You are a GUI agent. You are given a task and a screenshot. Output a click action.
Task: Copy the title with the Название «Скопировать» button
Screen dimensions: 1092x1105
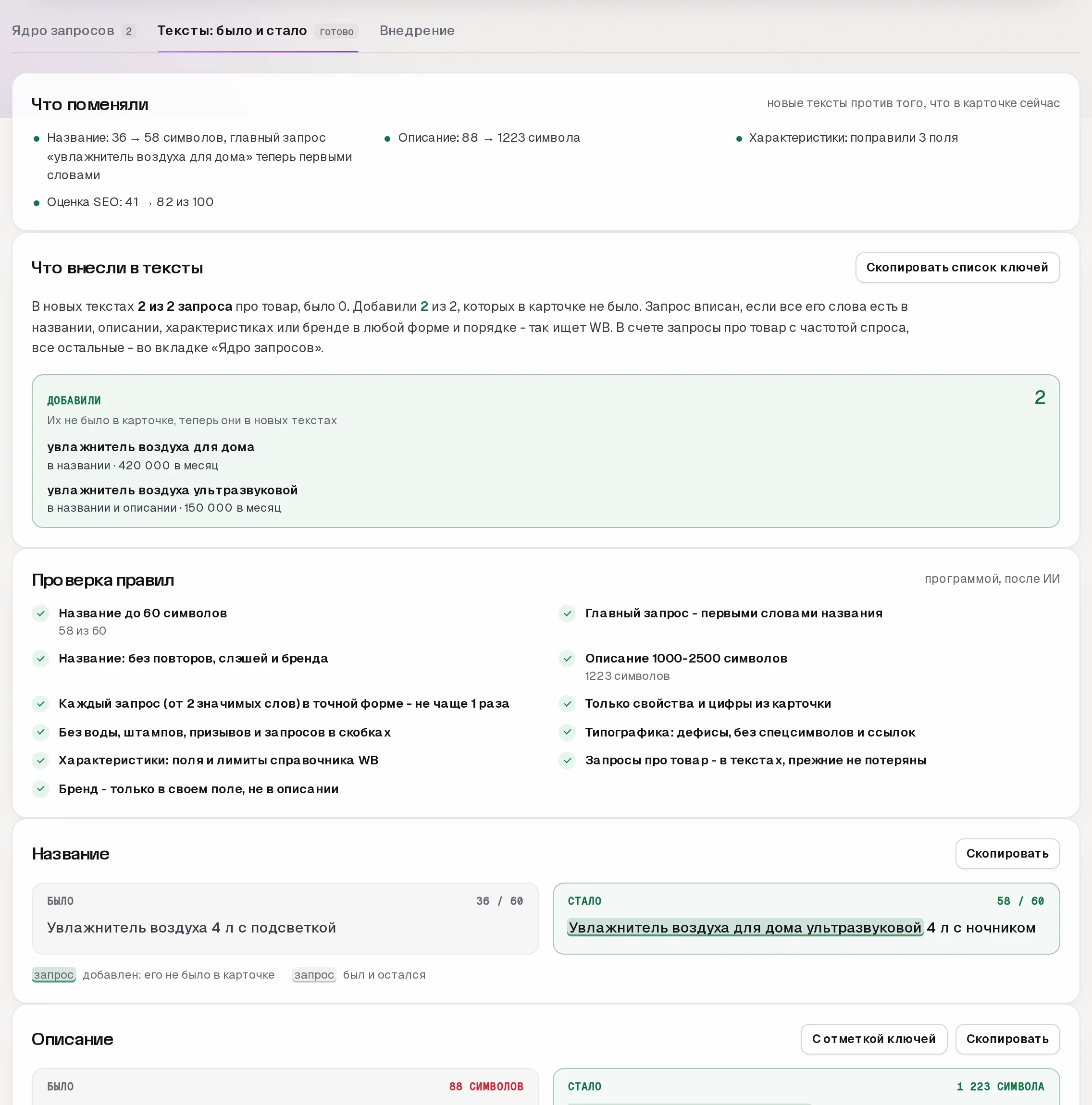[1007, 853]
